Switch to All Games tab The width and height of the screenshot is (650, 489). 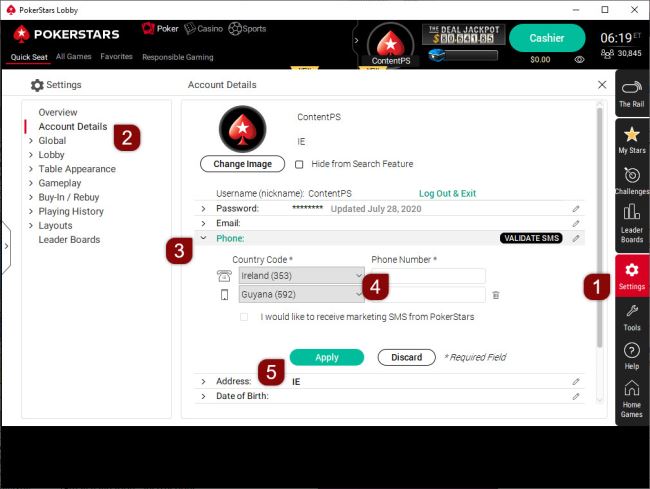coord(73,56)
